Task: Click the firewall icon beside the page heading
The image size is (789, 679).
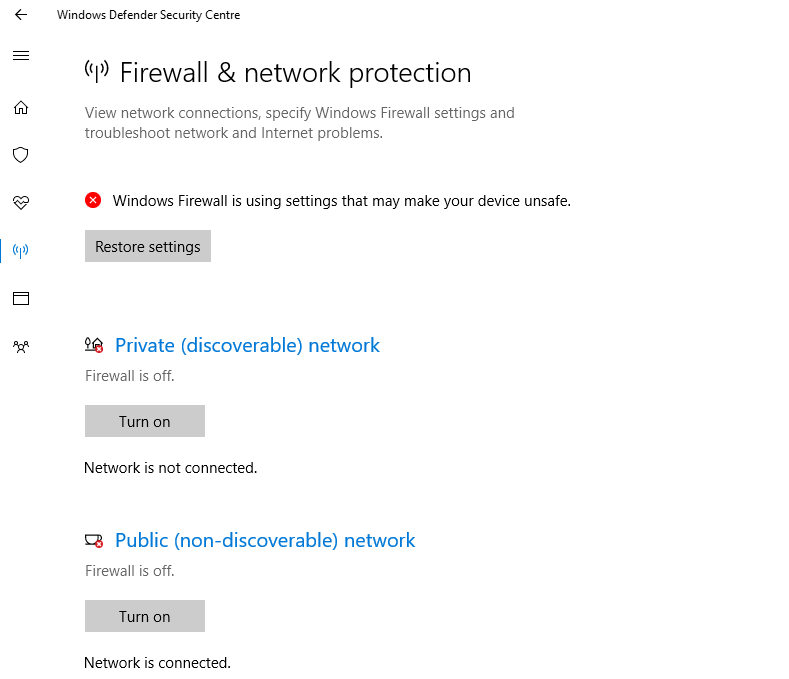Action: pos(96,71)
